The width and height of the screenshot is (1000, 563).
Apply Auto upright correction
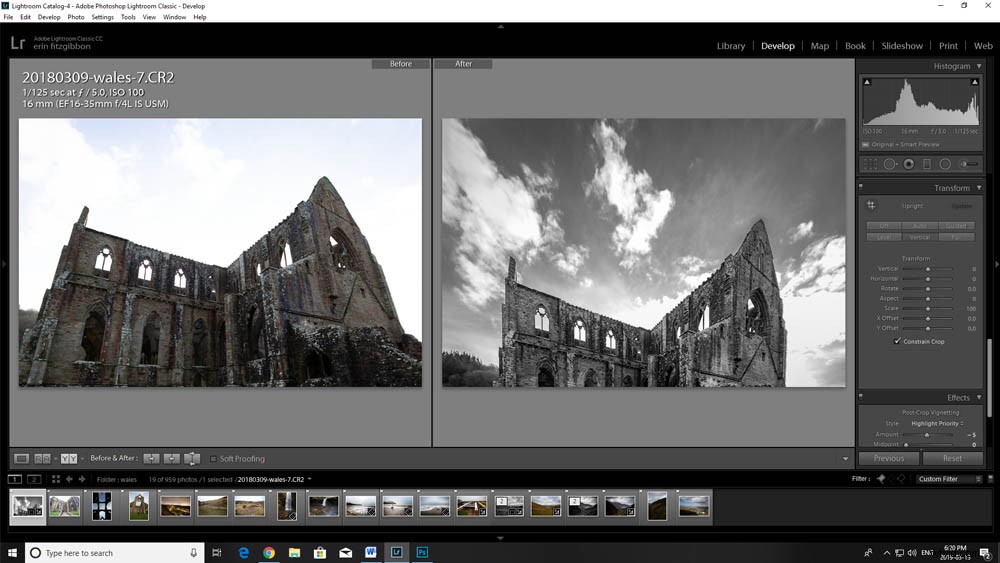920,226
